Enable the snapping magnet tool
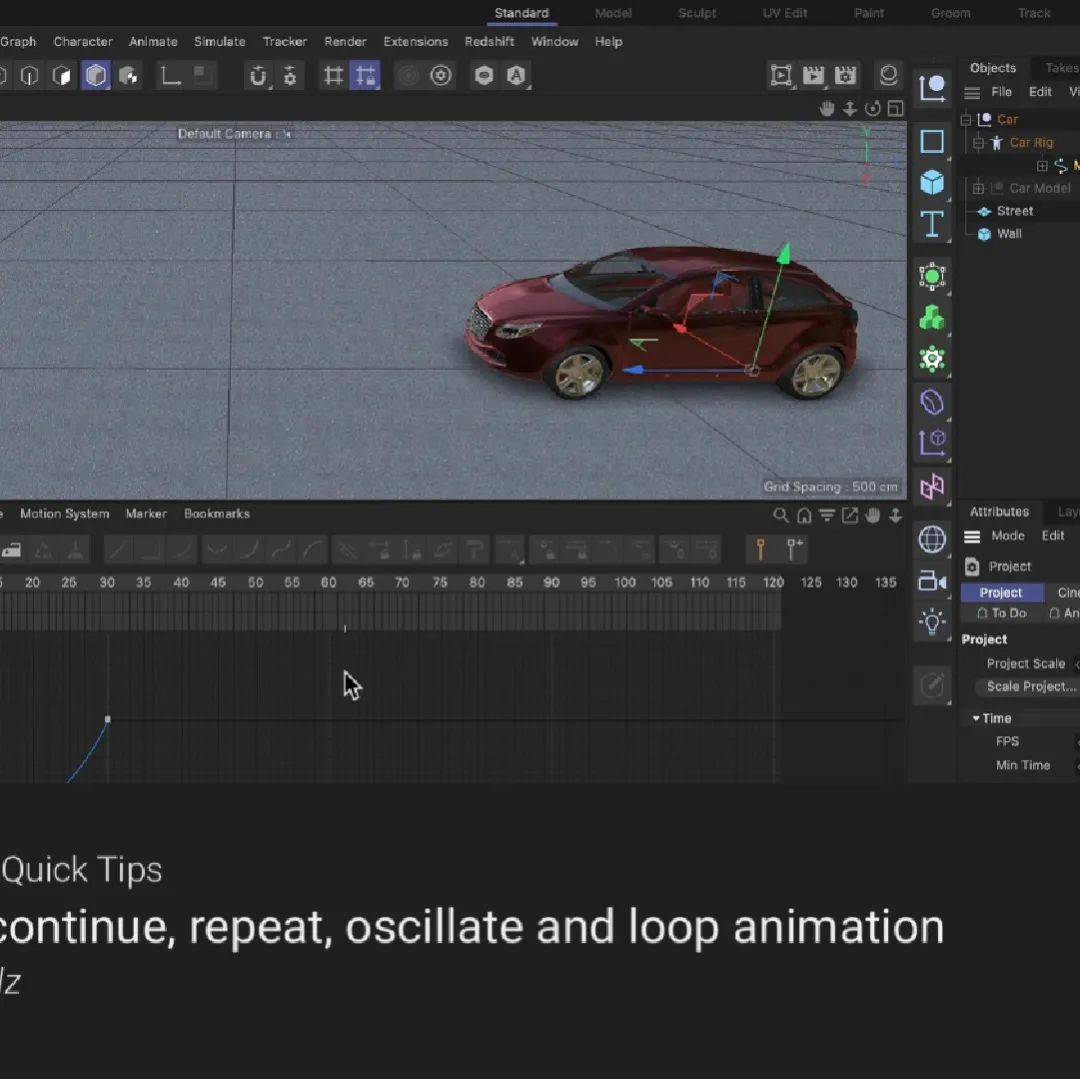This screenshot has height=1079, width=1080. [260, 75]
